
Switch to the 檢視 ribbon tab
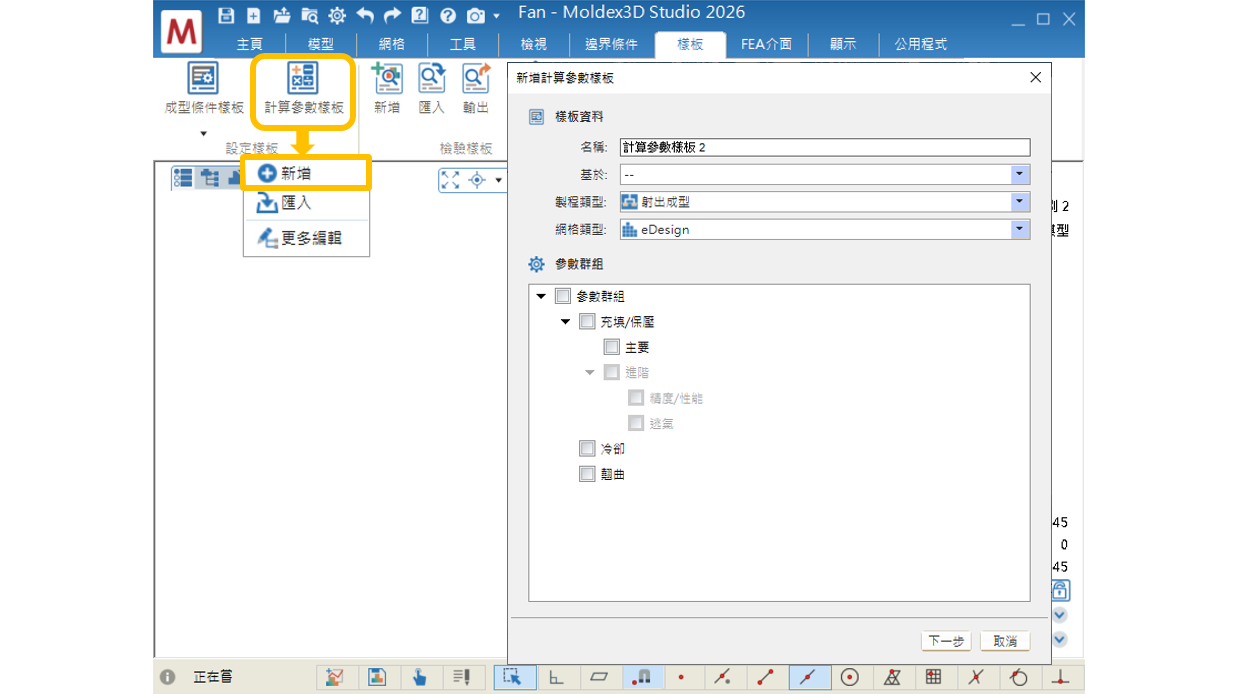[x=534, y=44]
